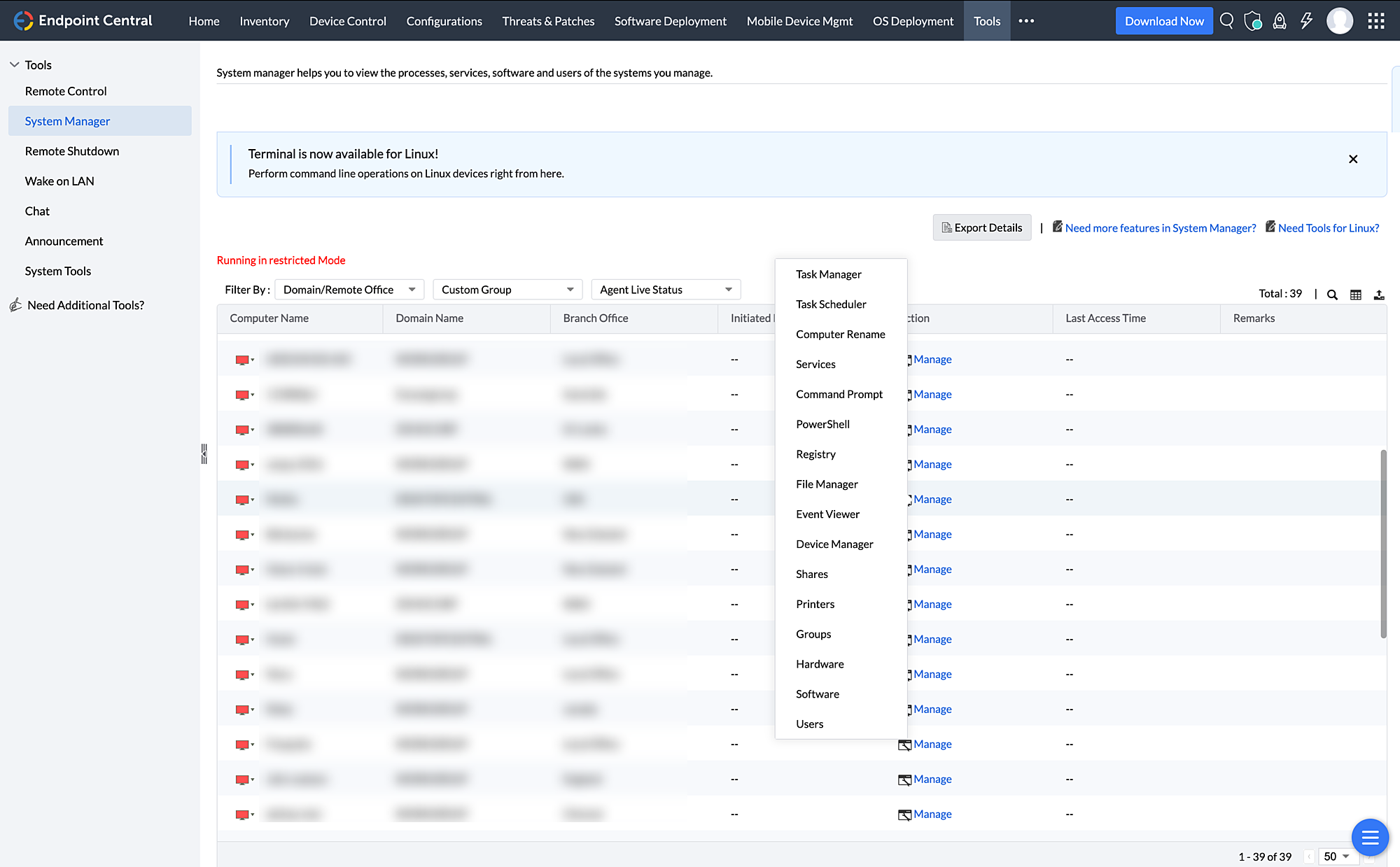Select the Registry tool option
Image resolution: width=1400 pixels, height=867 pixels.
coord(815,454)
